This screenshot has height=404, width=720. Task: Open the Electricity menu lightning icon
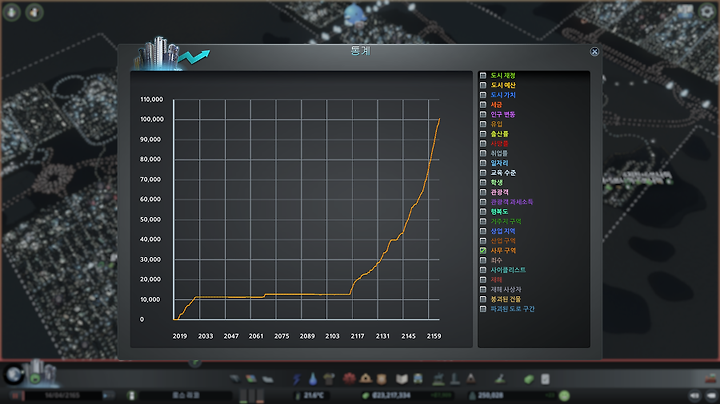coord(297,379)
